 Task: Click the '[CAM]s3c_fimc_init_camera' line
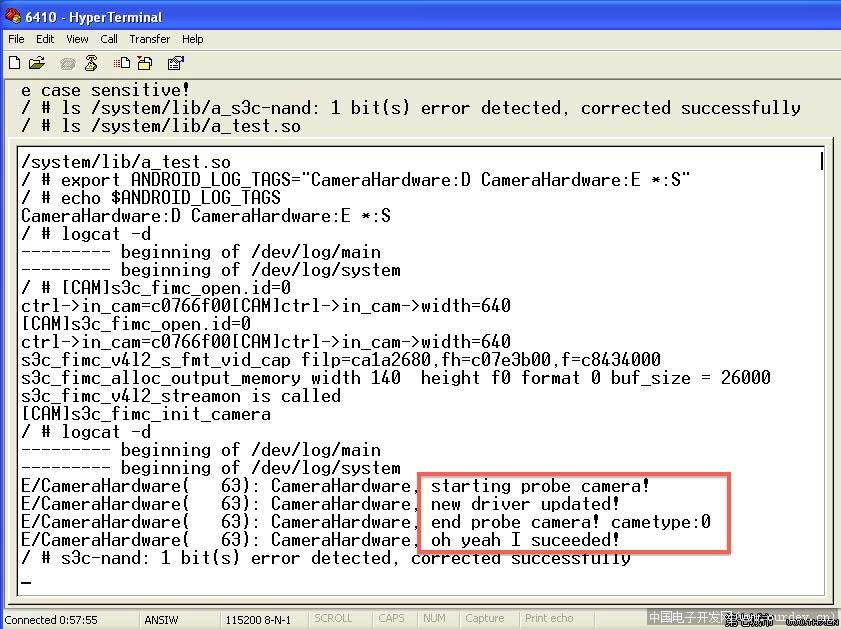pos(146,415)
